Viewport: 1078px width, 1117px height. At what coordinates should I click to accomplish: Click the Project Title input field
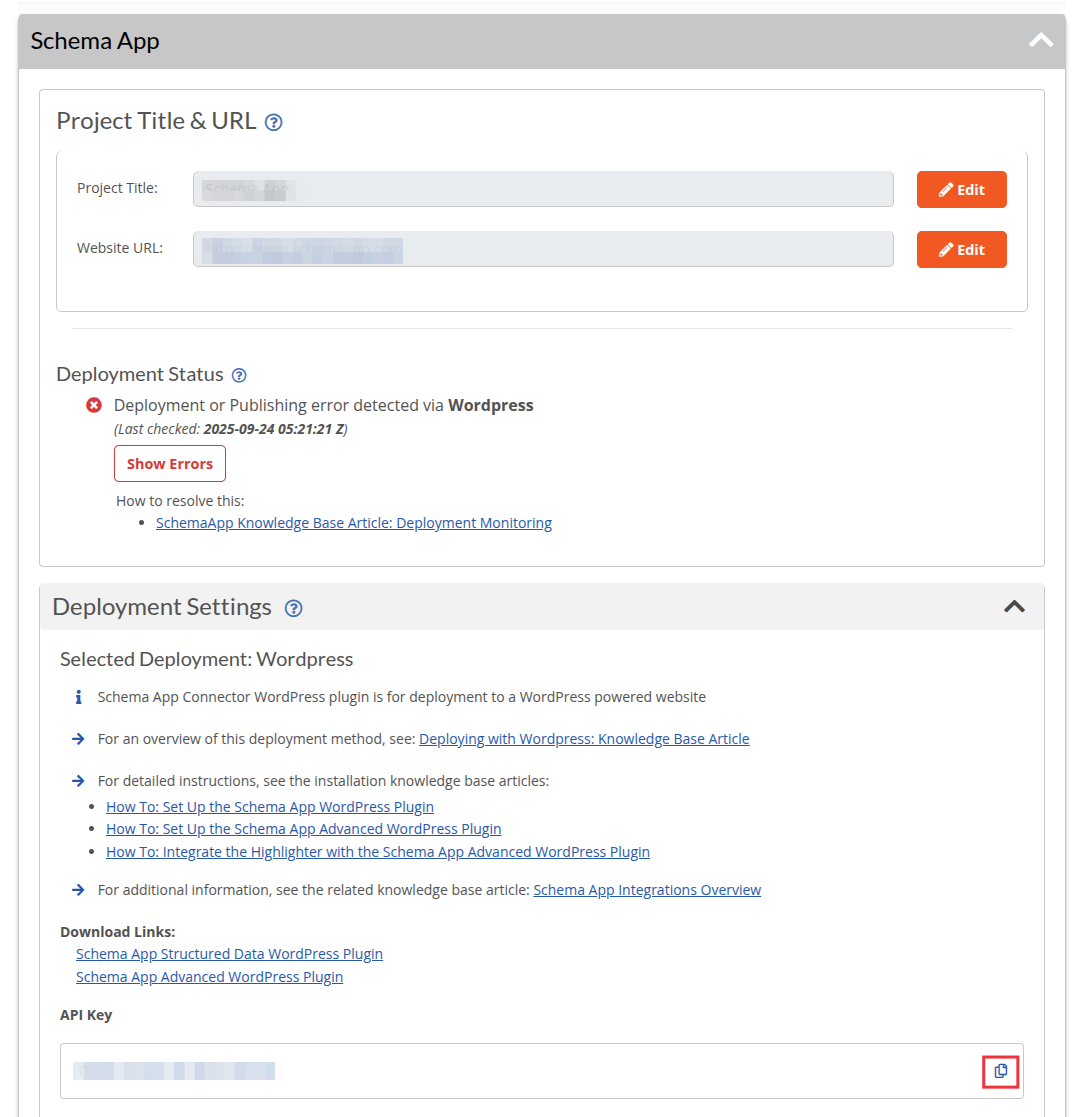543,189
